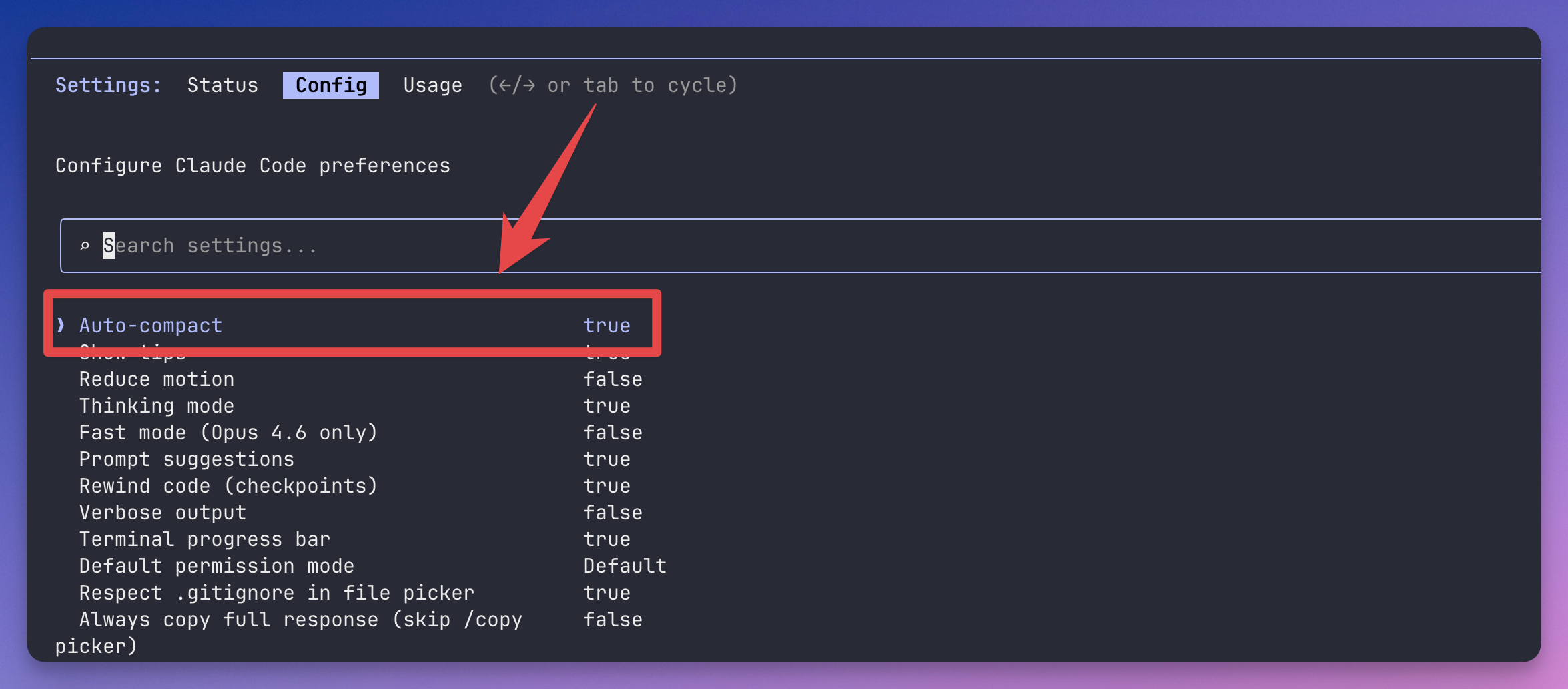Select the Config tab
The image size is (1568, 689).
(x=331, y=85)
